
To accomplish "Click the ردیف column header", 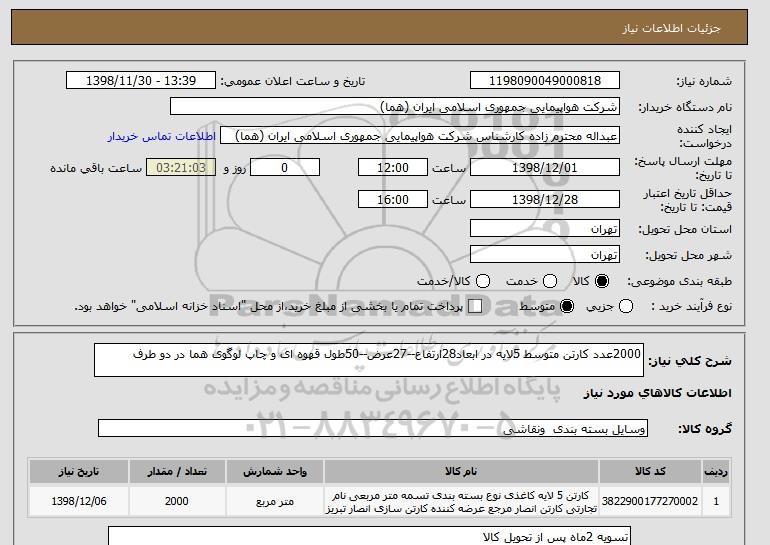I will pos(716,471).
